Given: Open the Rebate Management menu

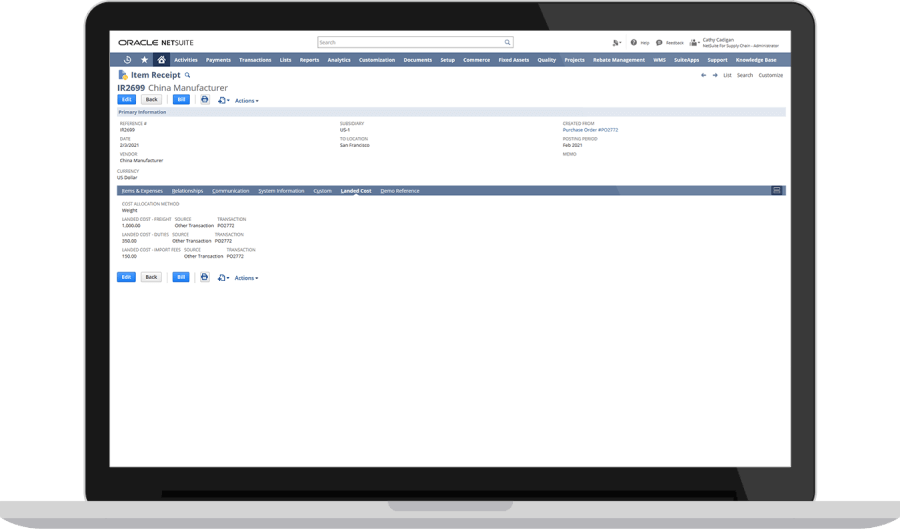Looking at the screenshot, I should point(619,60).
